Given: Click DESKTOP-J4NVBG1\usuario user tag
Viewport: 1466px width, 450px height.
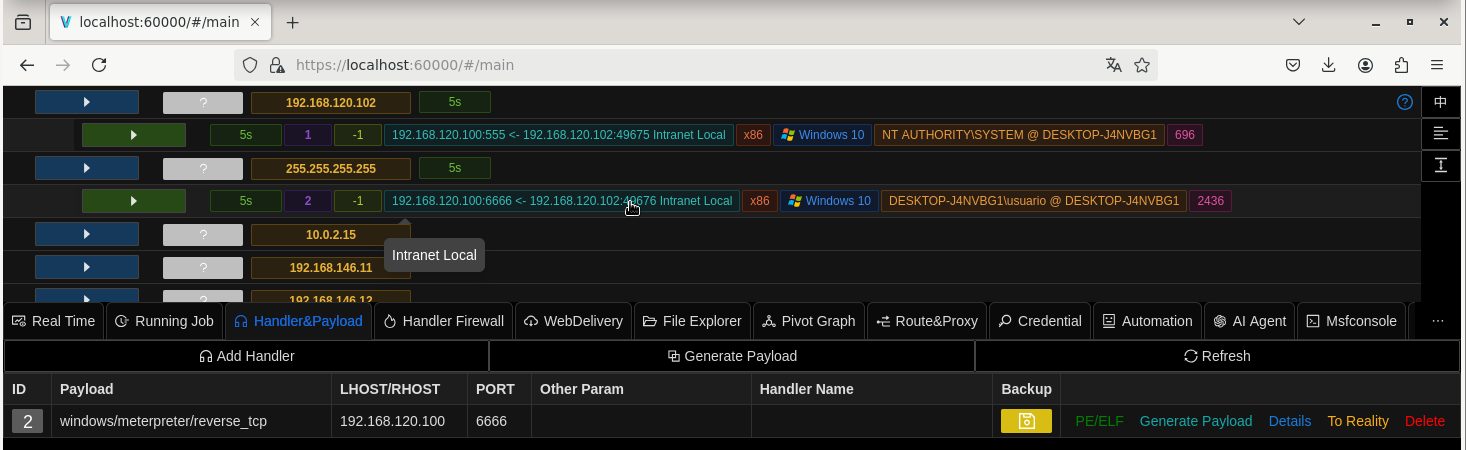Looking at the screenshot, I should [1034, 201].
